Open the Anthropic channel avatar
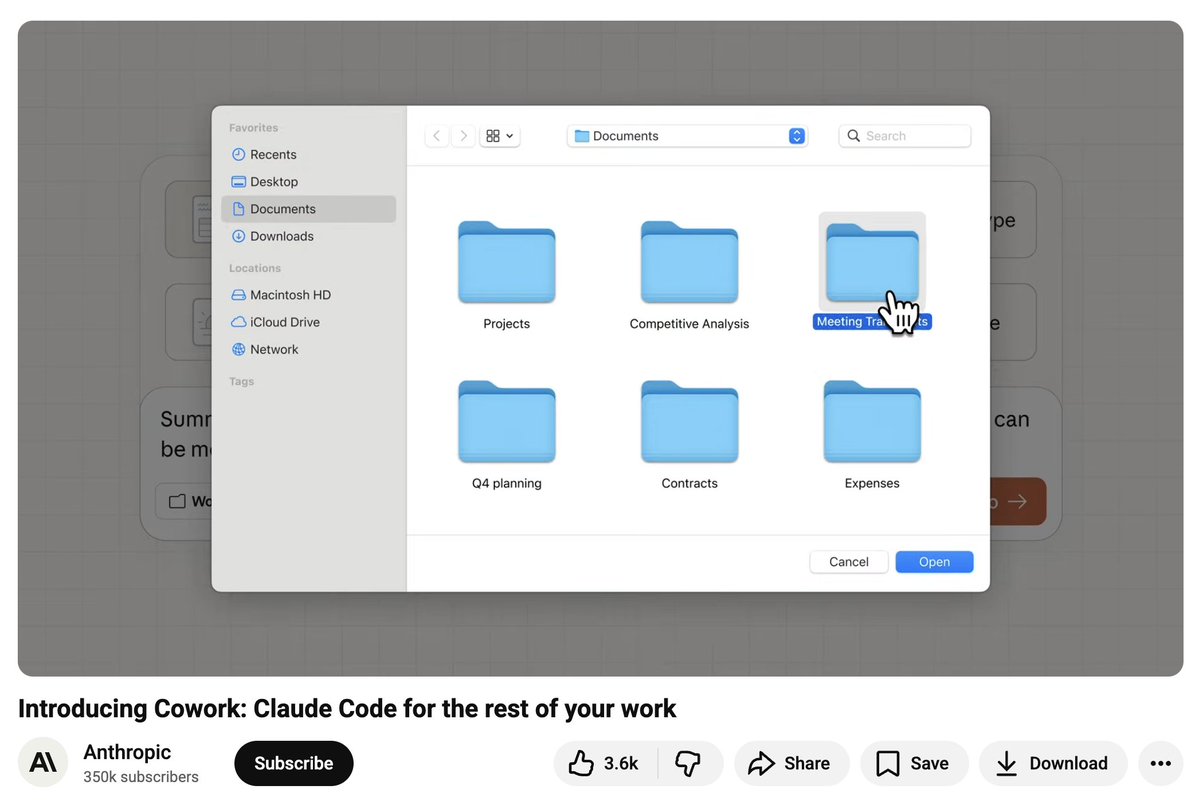 43,762
